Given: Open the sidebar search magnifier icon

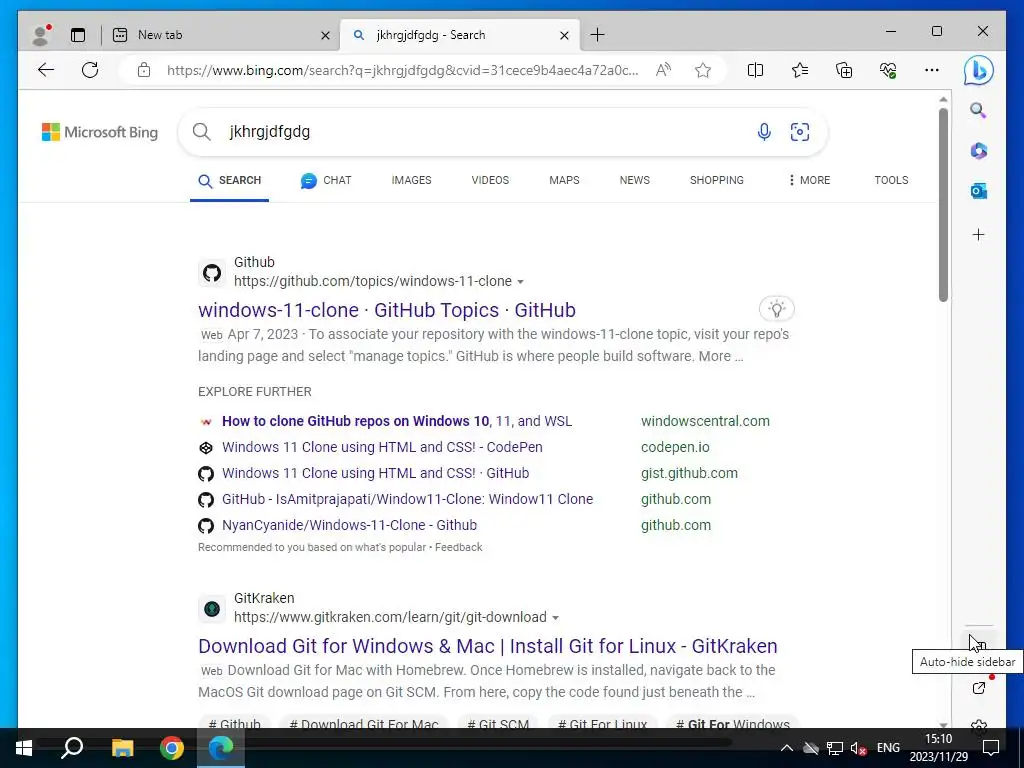Looking at the screenshot, I should click(x=978, y=110).
